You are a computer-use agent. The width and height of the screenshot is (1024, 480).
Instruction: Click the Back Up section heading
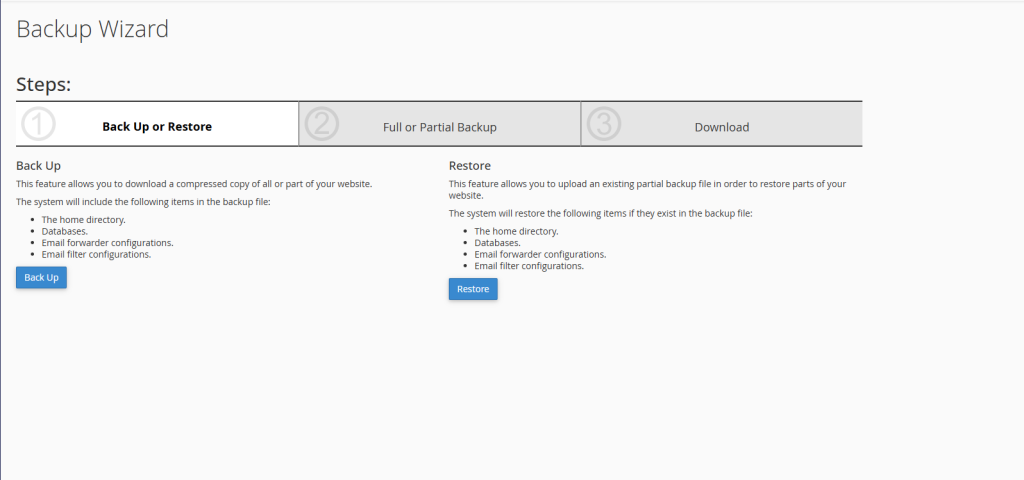[39, 166]
